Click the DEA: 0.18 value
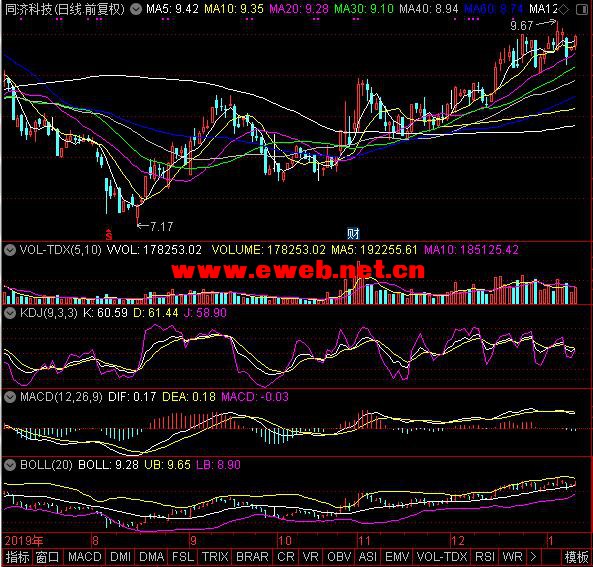This screenshot has width=593, height=567. point(189,397)
